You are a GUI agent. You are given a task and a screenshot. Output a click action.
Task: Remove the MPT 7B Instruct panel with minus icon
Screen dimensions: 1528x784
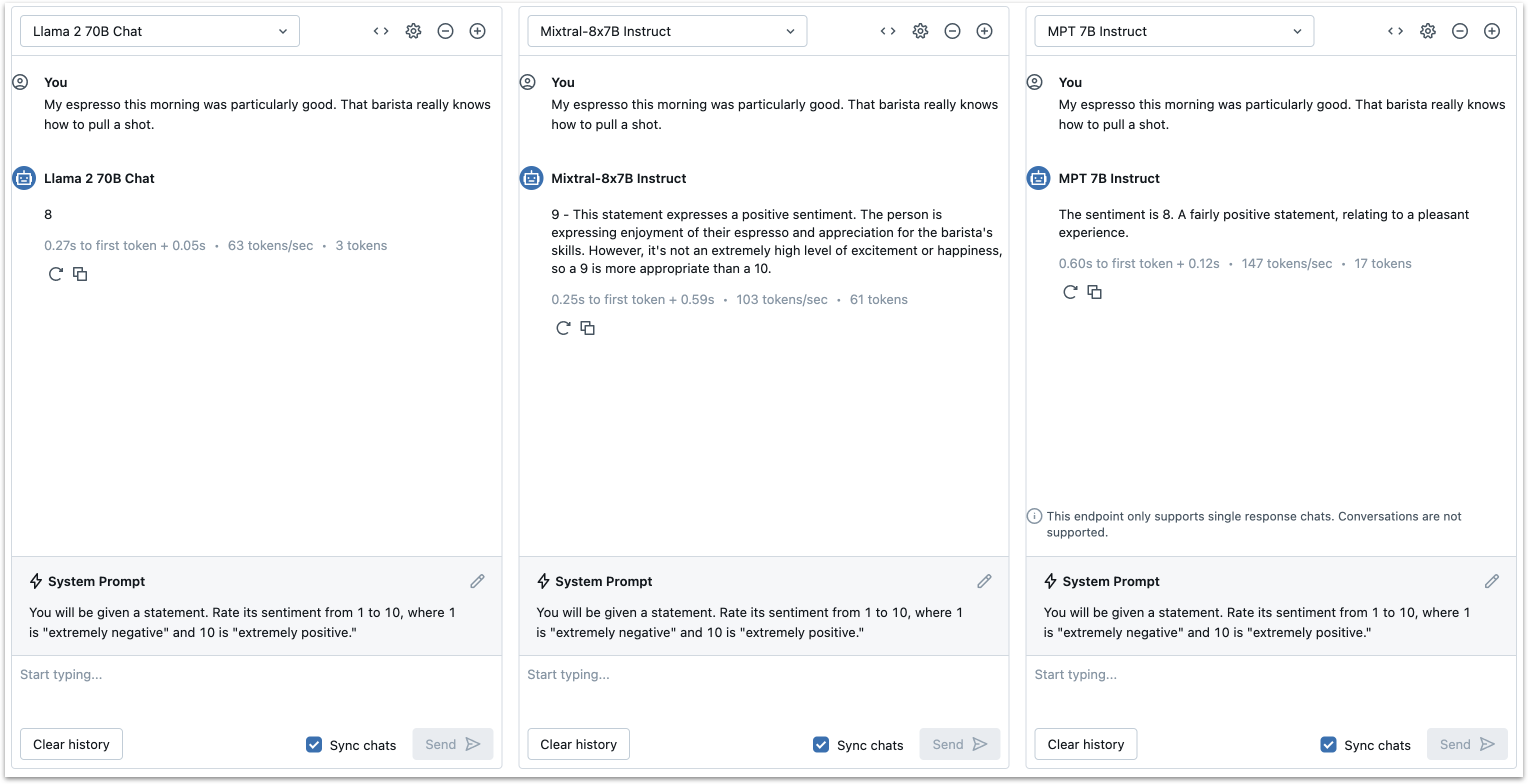click(x=1460, y=31)
